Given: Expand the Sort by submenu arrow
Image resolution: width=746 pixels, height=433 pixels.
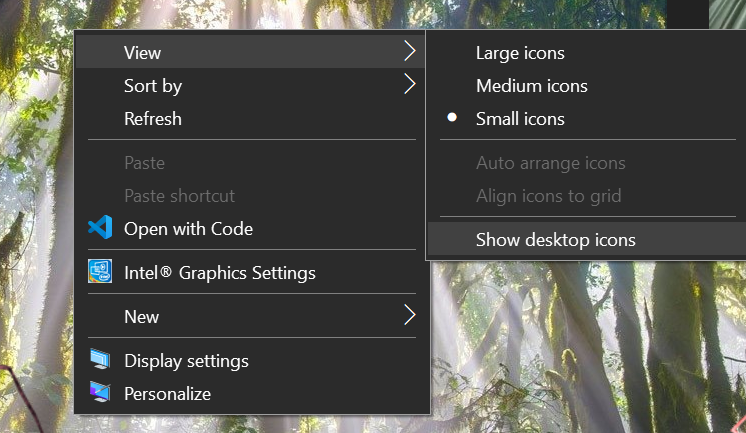Looking at the screenshot, I should [409, 84].
